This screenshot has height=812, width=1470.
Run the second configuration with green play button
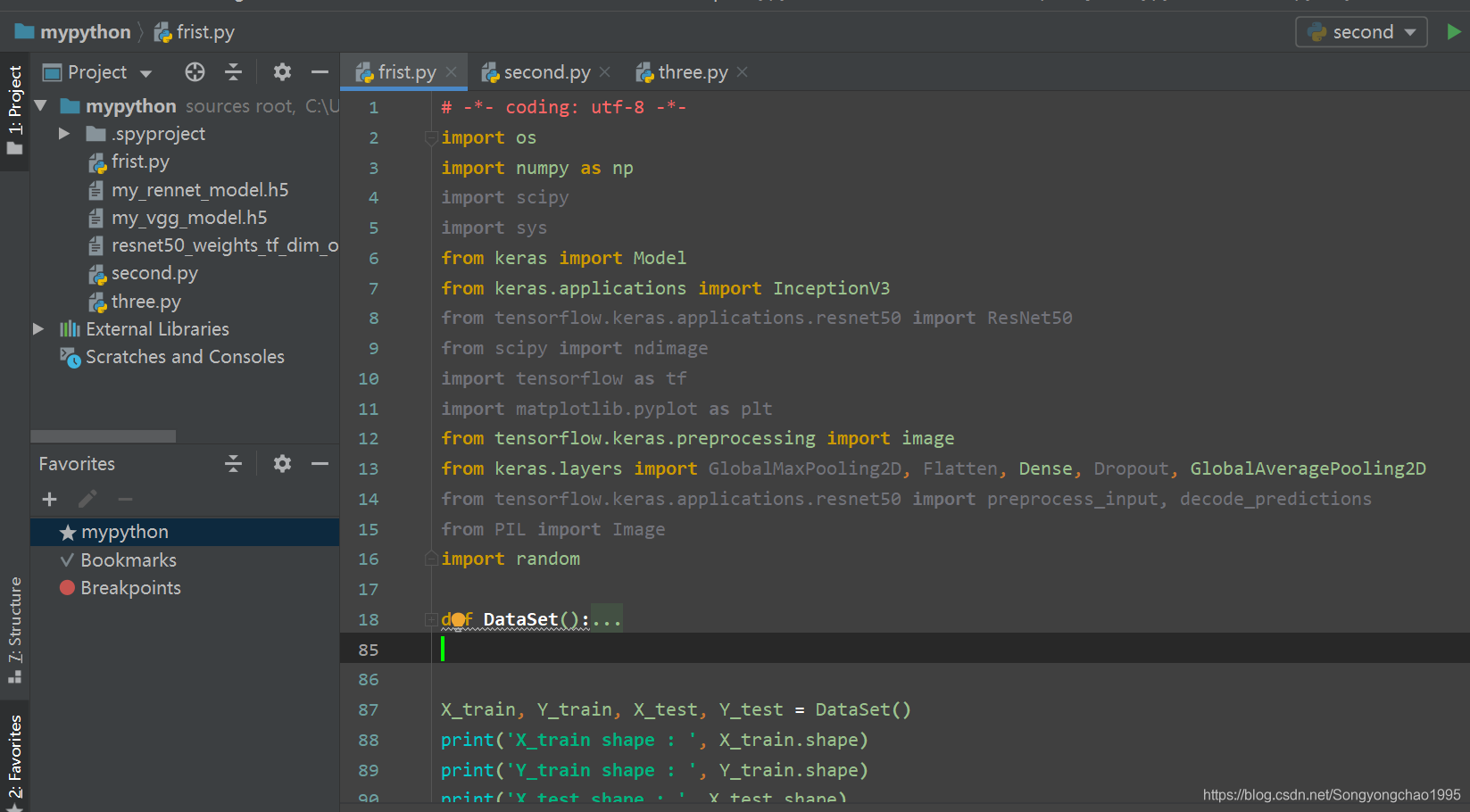coord(1454,32)
